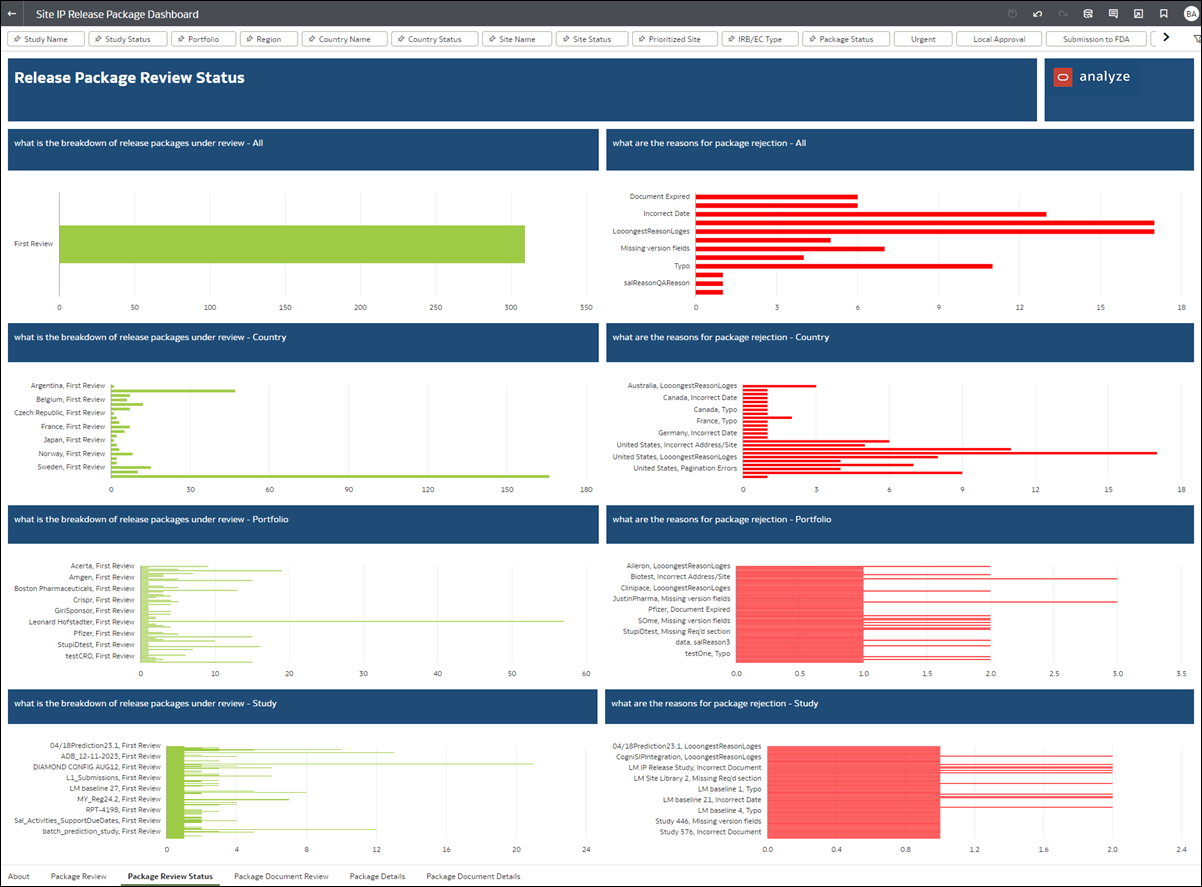Switch to the Package Document Review tab
The image size is (1202, 887).
pos(281,876)
